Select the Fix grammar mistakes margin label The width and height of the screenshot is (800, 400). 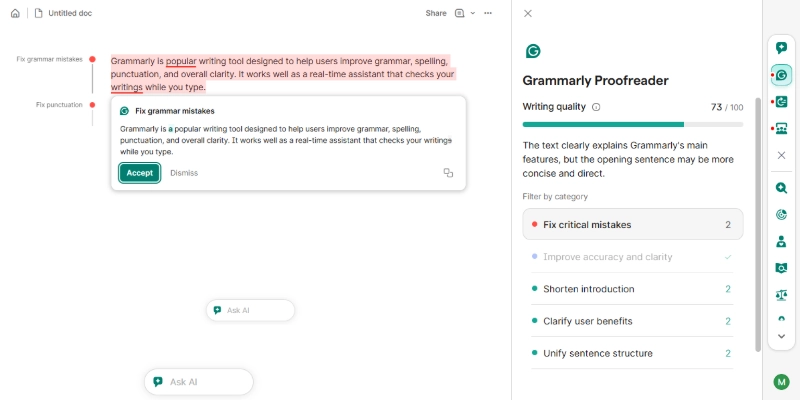pos(49,59)
